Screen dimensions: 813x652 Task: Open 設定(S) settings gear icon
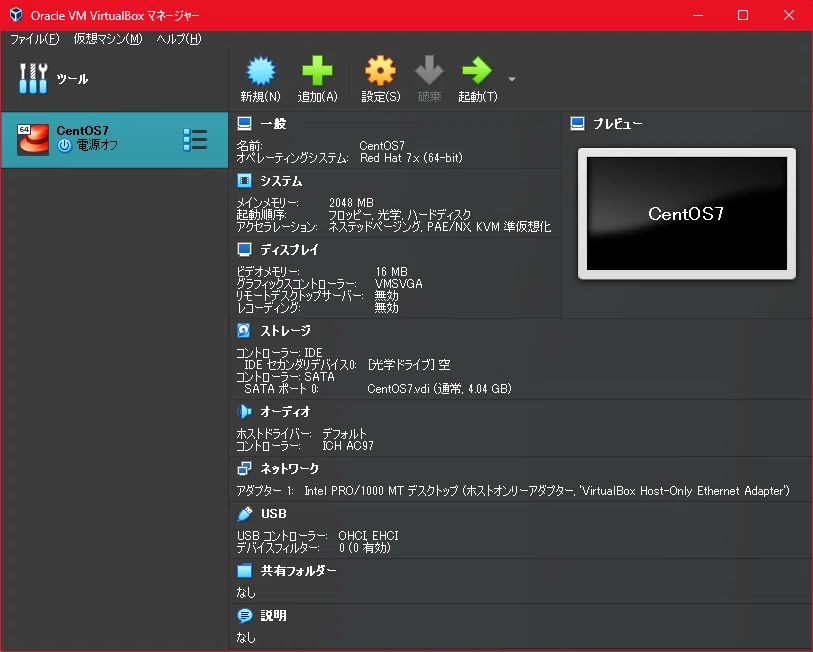click(x=381, y=71)
